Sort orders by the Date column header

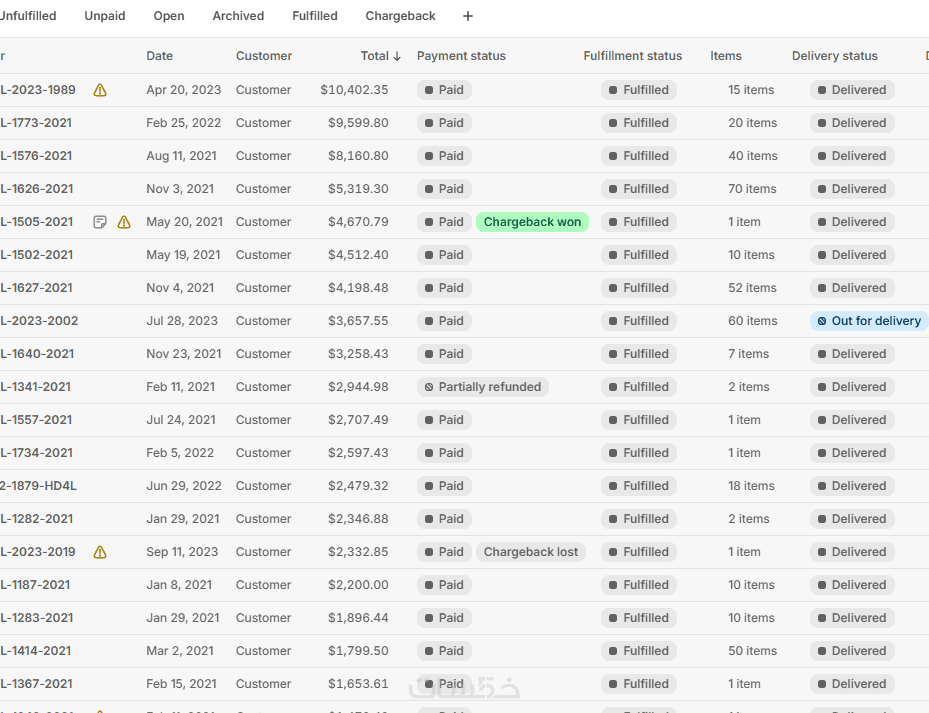coord(159,56)
